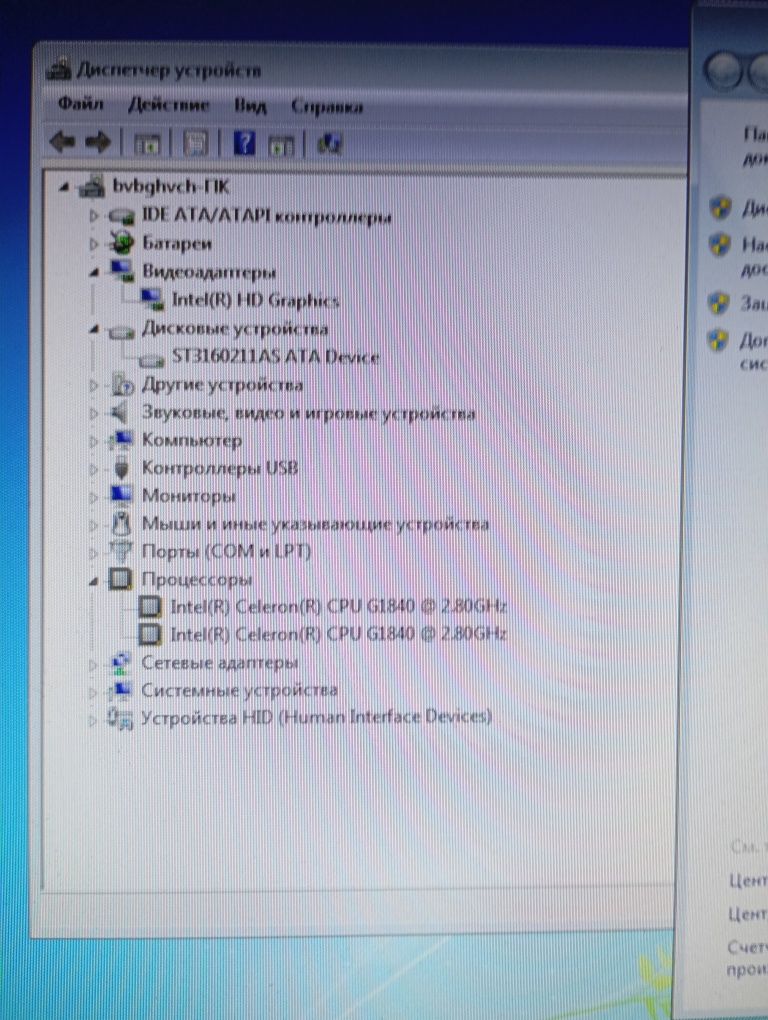The width and height of the screenshot is (768, 1020).
Task: Collapse the Процессоры node
Action: (x=95, y=580)
